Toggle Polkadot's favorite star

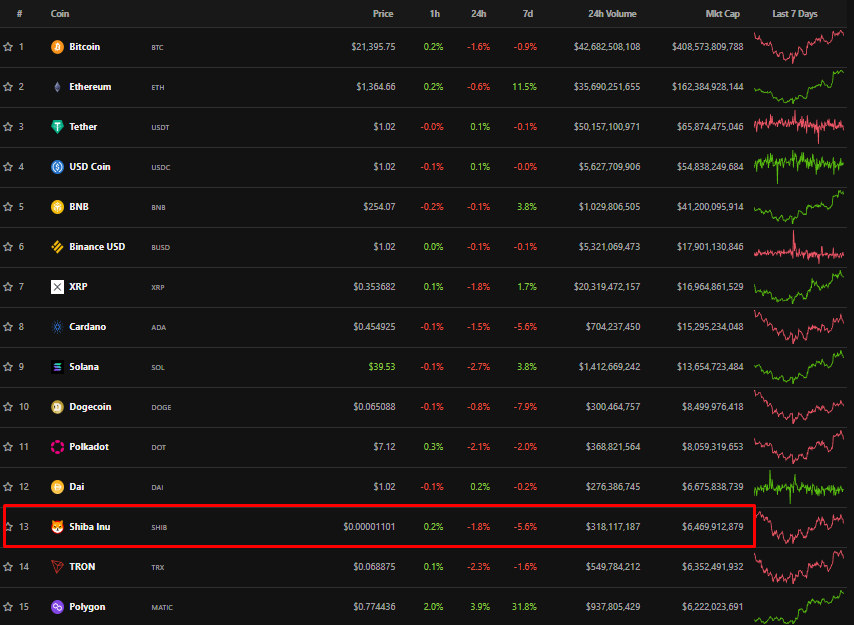(x=8, y=447)
